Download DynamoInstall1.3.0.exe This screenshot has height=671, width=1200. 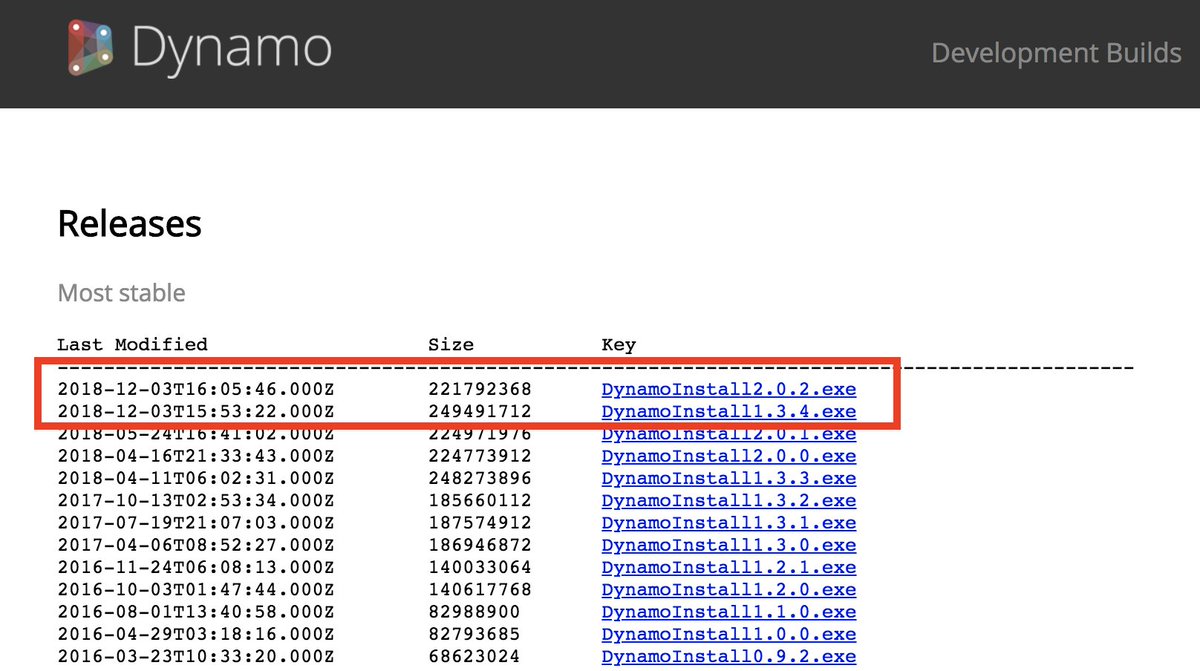pos(729,545)
